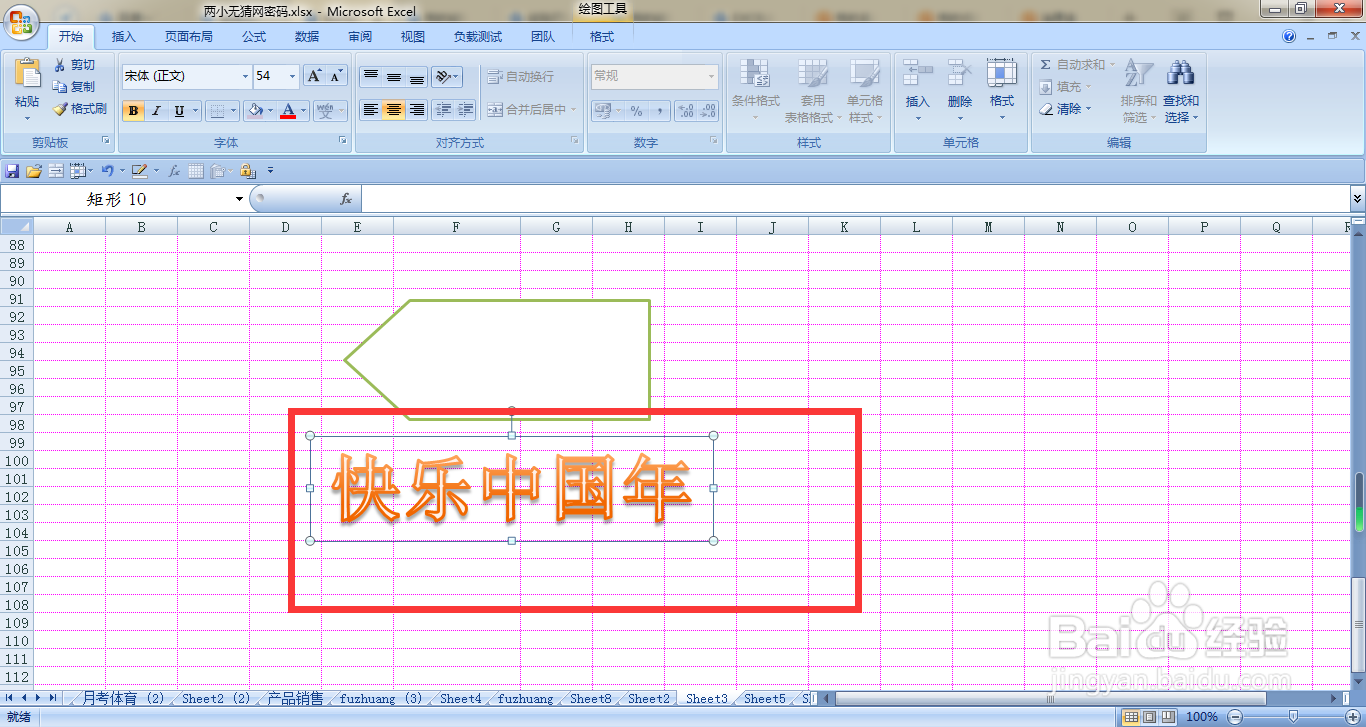Toggle bold formatting for selected text

pos(133,110)
